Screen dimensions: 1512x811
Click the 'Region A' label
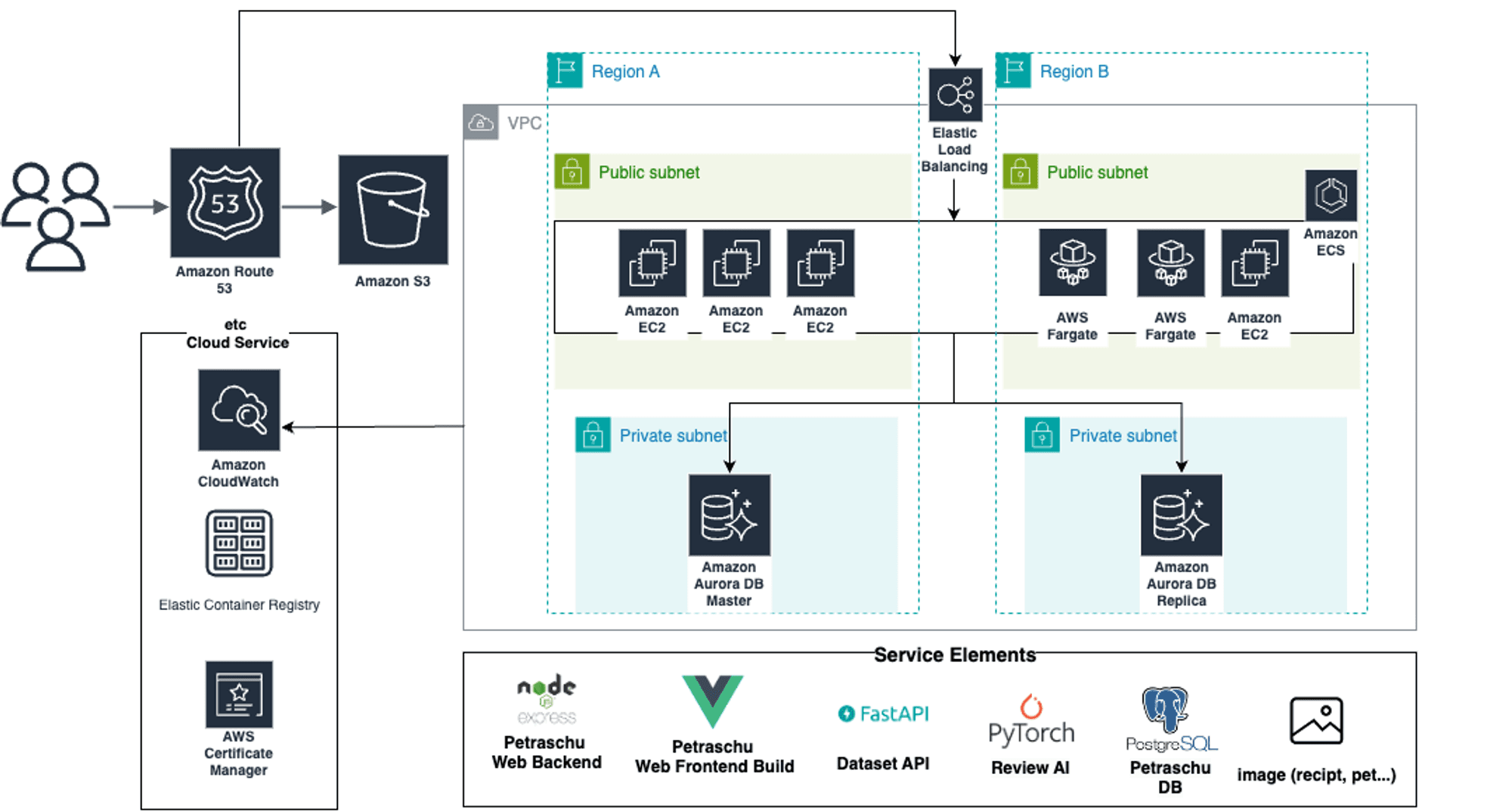[x=626, y=72]
